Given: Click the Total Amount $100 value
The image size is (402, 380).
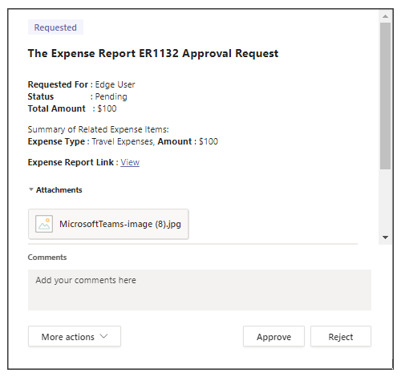Looking at the screenshot, I should 107,109.
